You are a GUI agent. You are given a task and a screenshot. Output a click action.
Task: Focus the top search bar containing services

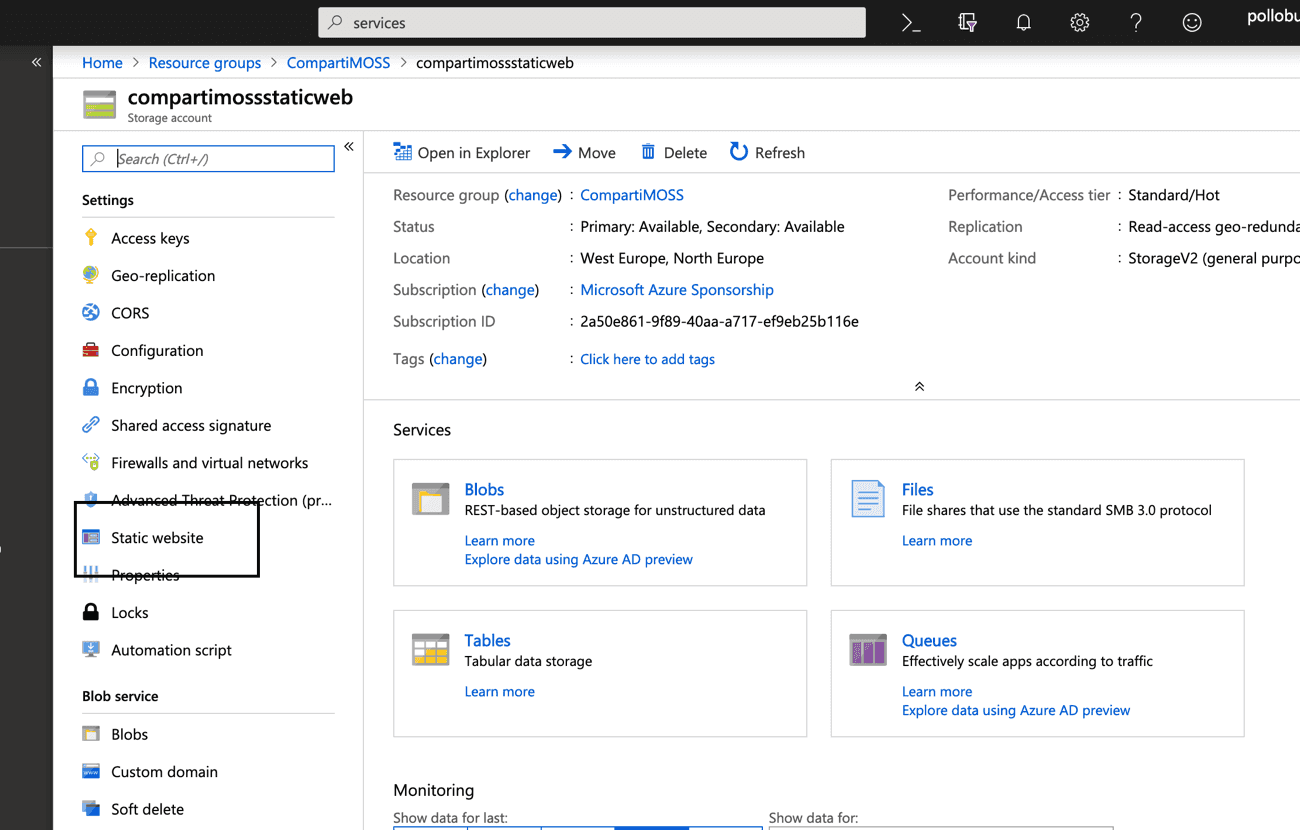tap(592, 22)
